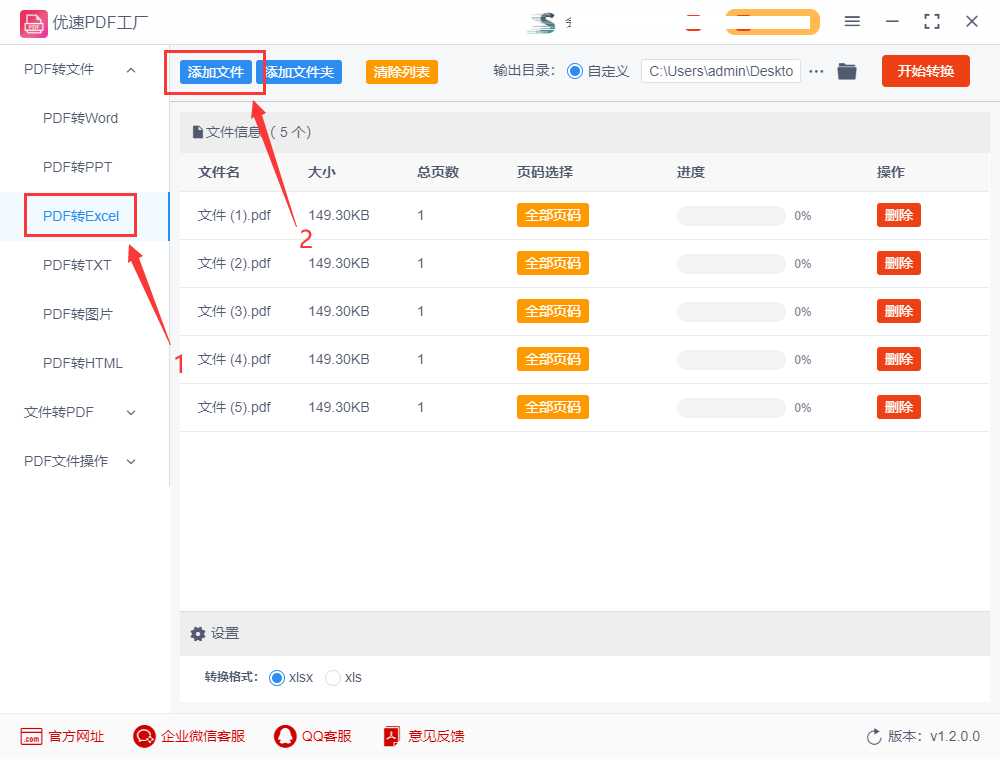Click the file info document icon

(x=198, y=133)
